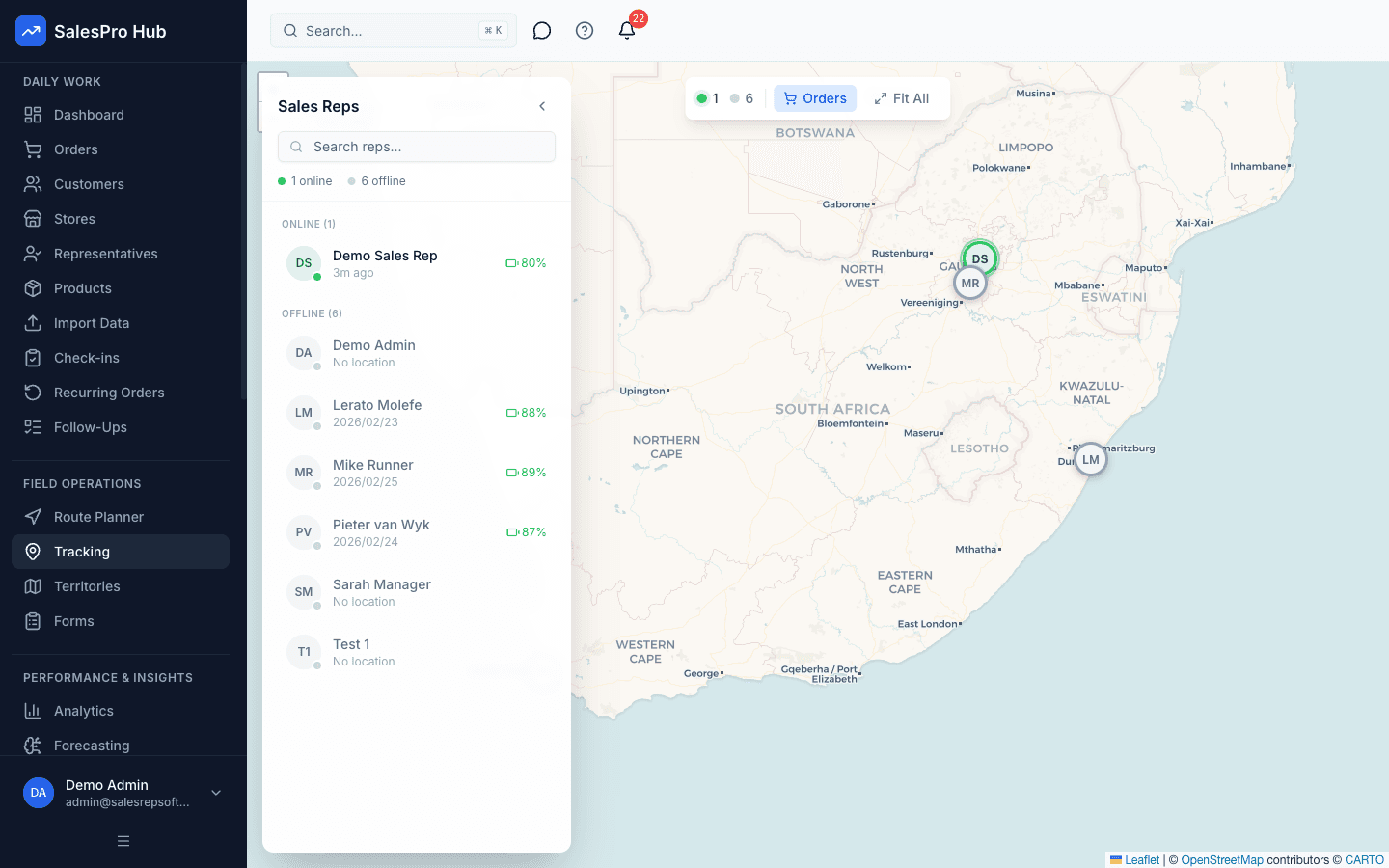Open Stores in the sidebar
The image size is (1389, 868).
click(121, 219)
